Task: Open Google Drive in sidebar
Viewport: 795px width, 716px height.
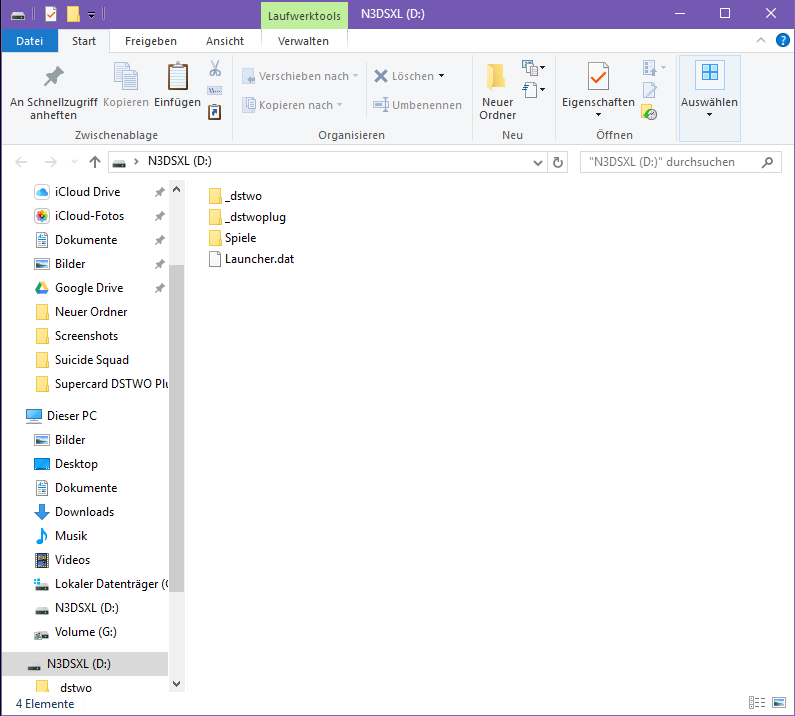Action: [89, 288]
